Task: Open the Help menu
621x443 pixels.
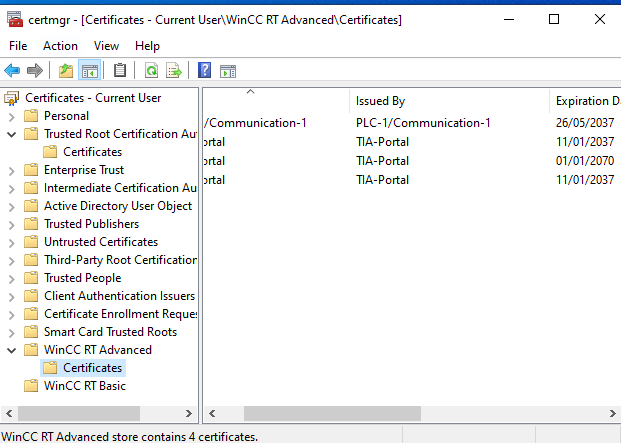Action: click(x=147, y=46)
